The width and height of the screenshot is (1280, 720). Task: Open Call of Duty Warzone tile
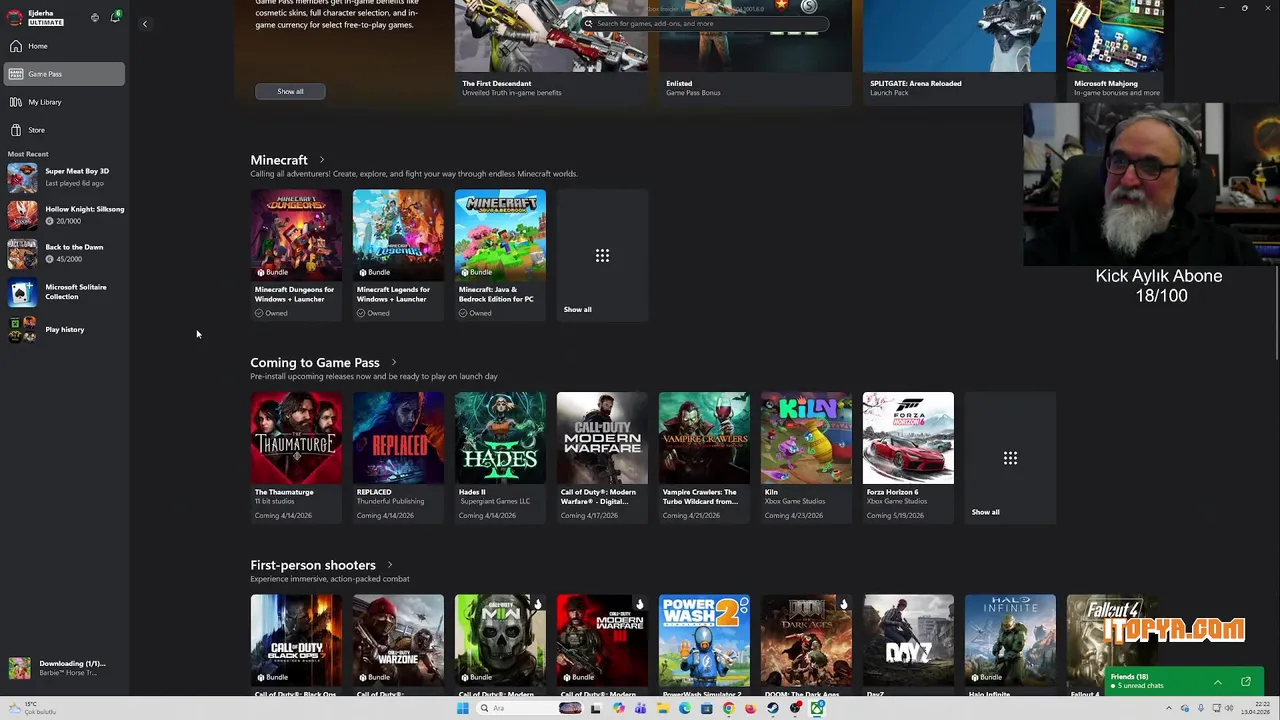[x=398, y=645]
